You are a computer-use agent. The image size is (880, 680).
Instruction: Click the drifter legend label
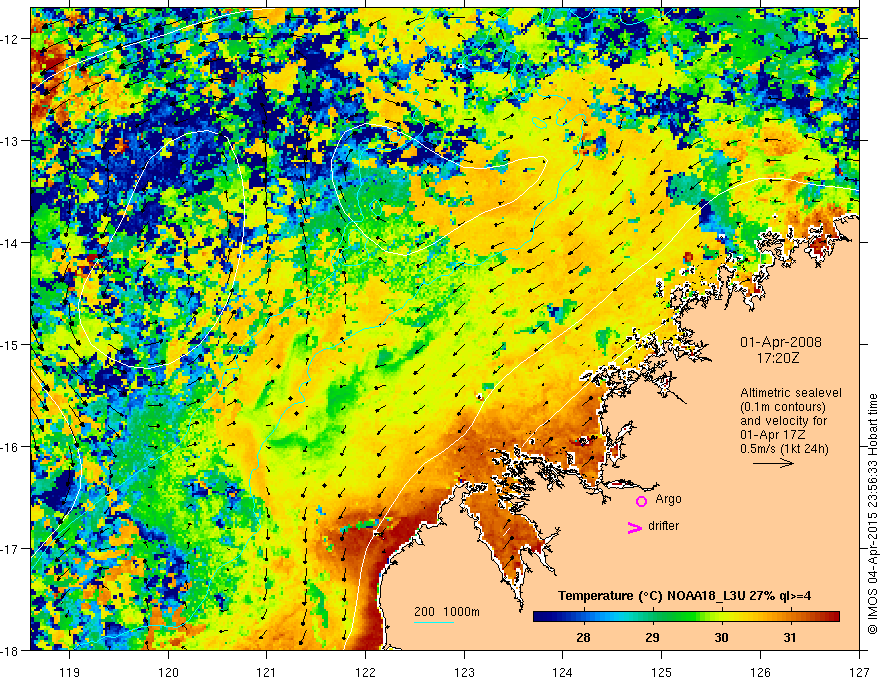663,526
